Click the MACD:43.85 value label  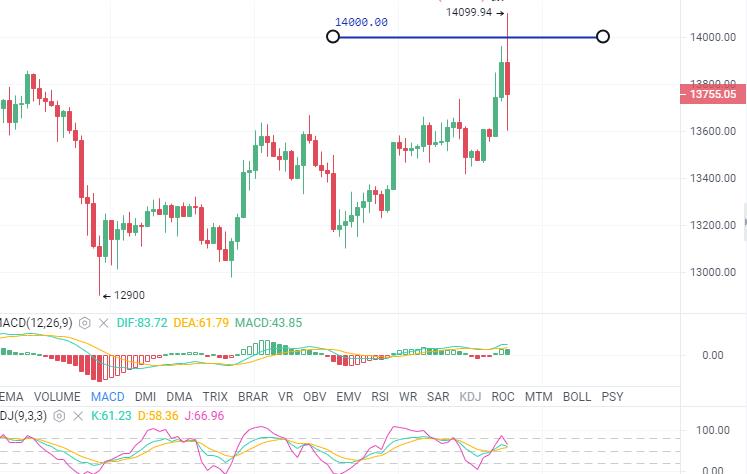(268, 323)
